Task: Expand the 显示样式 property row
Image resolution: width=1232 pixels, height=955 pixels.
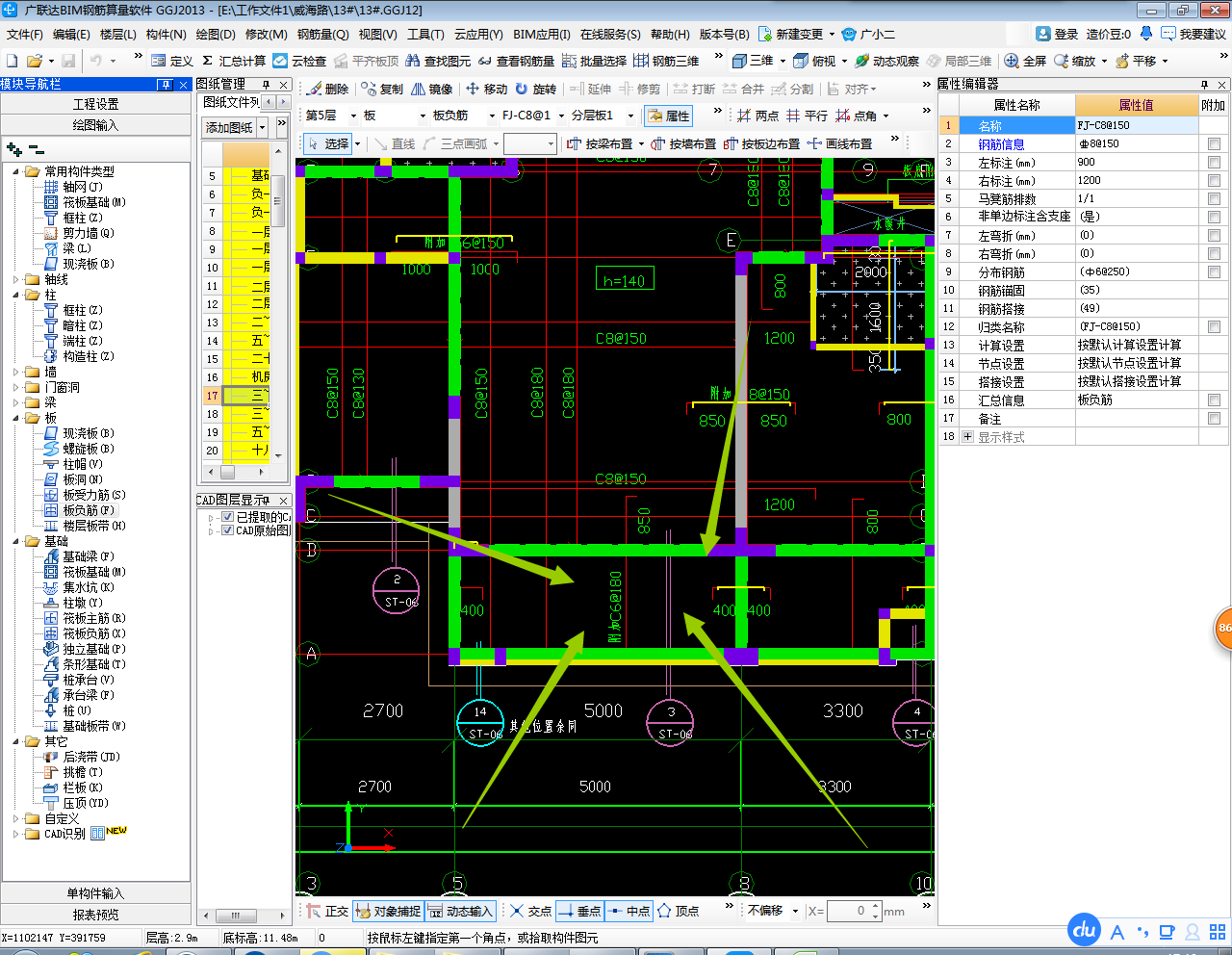Action: pyautogui.click(x=967, y=437)
